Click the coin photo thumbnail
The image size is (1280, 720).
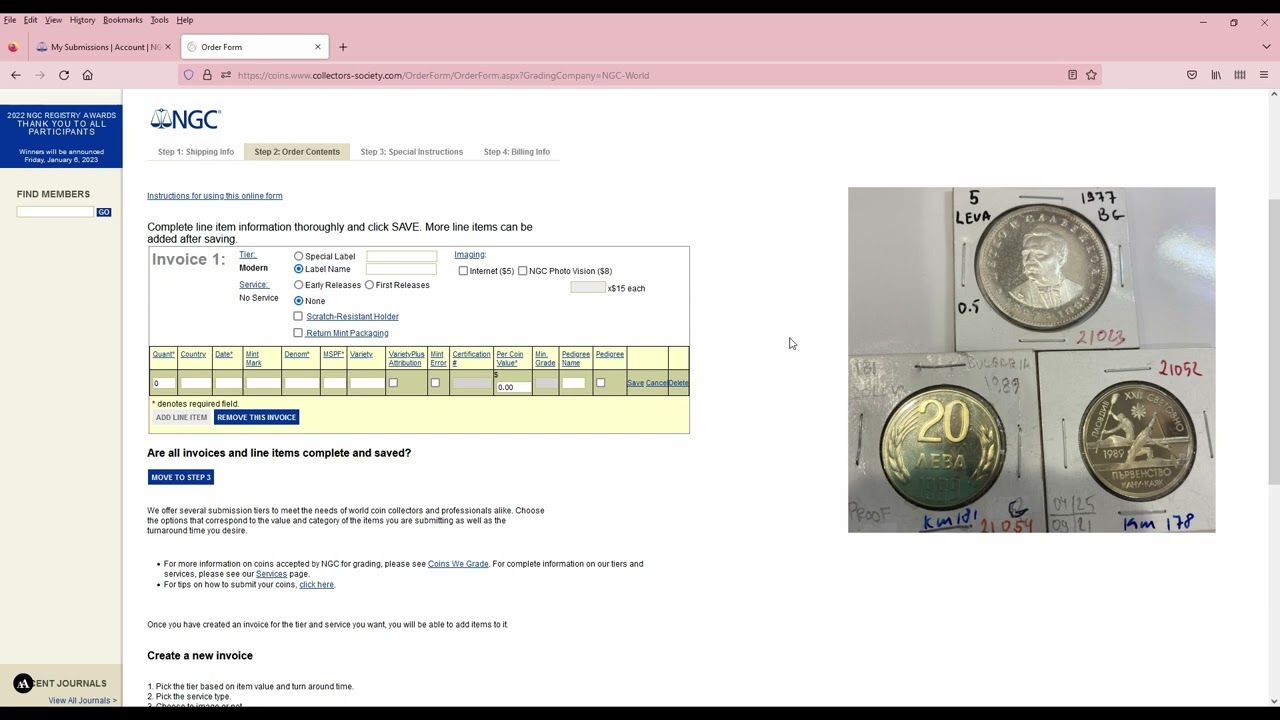1032,360
